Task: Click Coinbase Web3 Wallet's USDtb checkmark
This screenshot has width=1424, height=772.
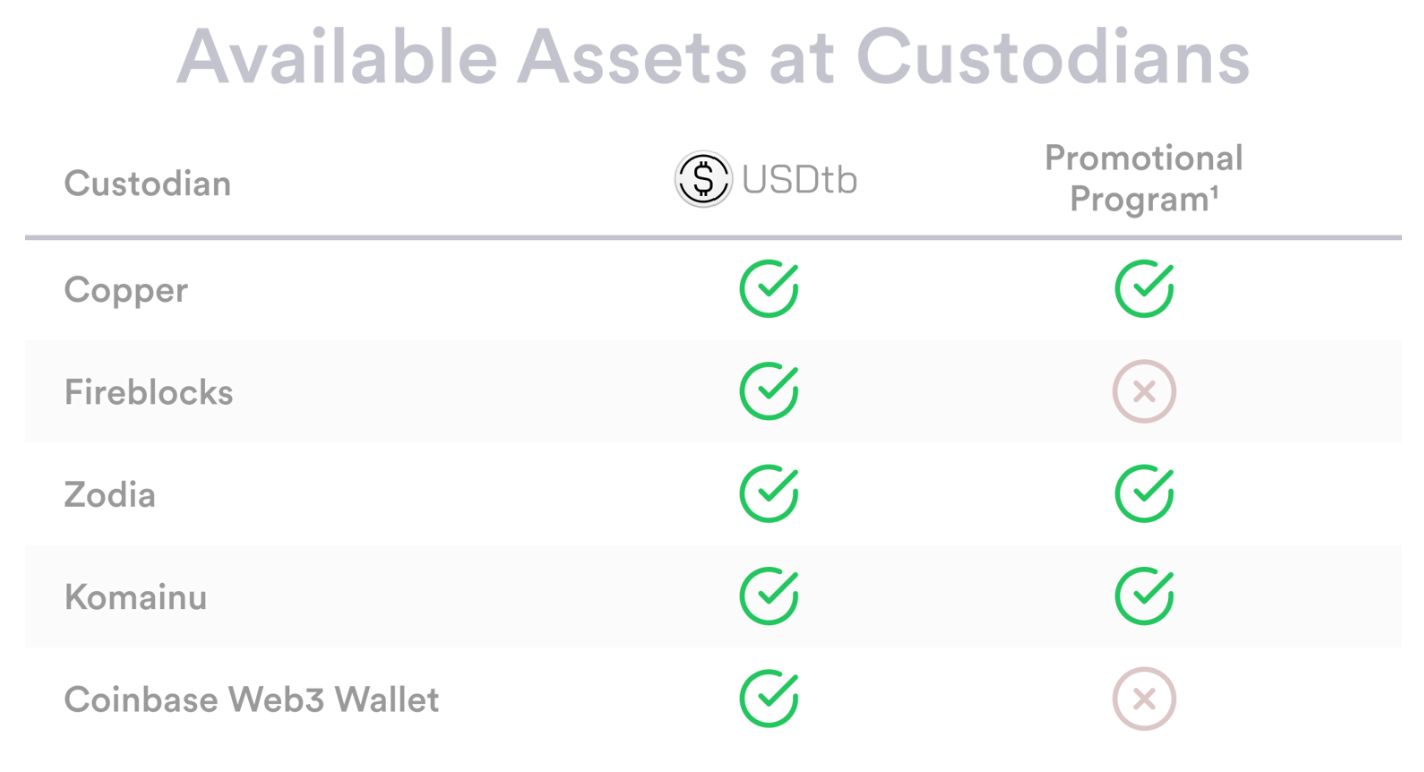Action: (x=769, y=698)
